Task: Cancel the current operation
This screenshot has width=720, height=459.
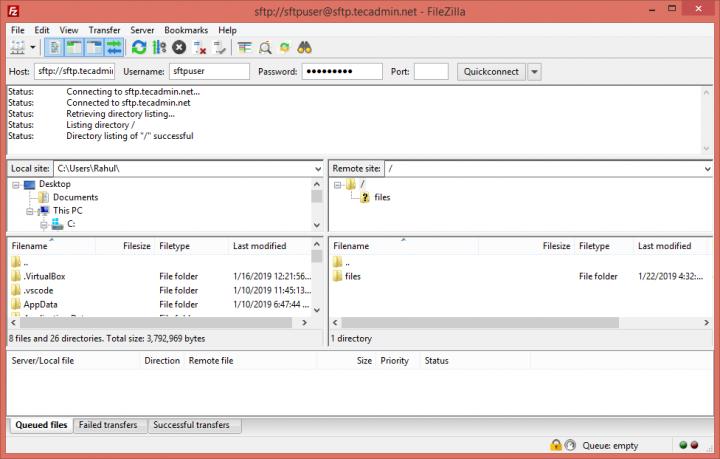Action: 179,47
